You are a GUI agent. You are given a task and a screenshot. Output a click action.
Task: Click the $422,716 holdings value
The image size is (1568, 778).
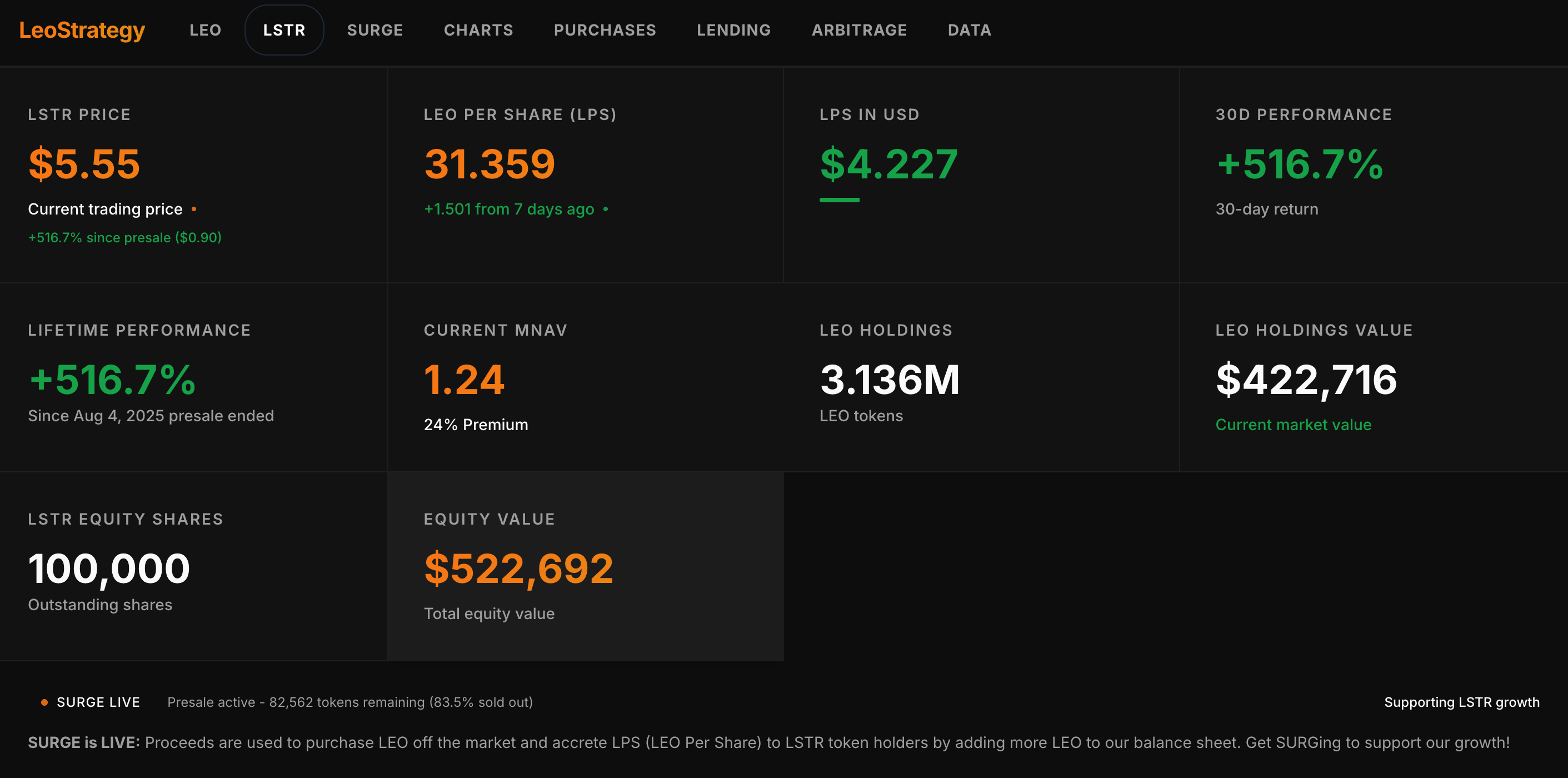point(1306,380)
